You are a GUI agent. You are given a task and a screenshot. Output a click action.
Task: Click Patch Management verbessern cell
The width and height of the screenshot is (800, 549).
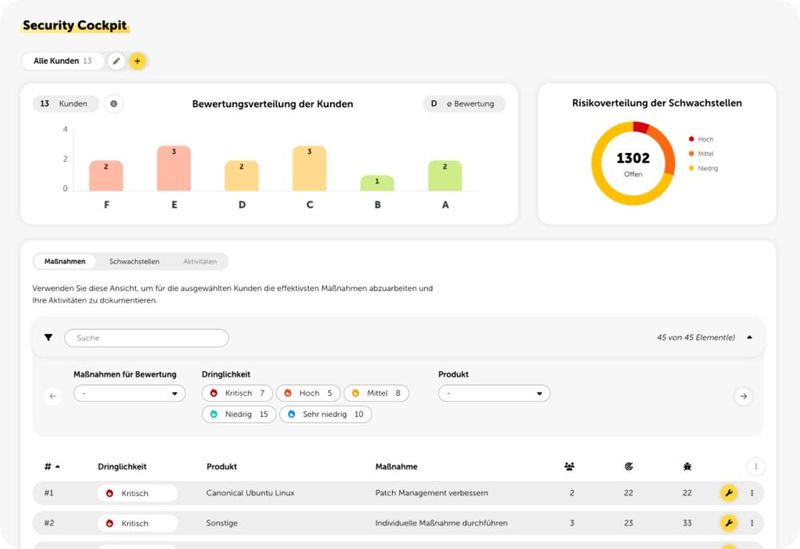coord(432,493)
